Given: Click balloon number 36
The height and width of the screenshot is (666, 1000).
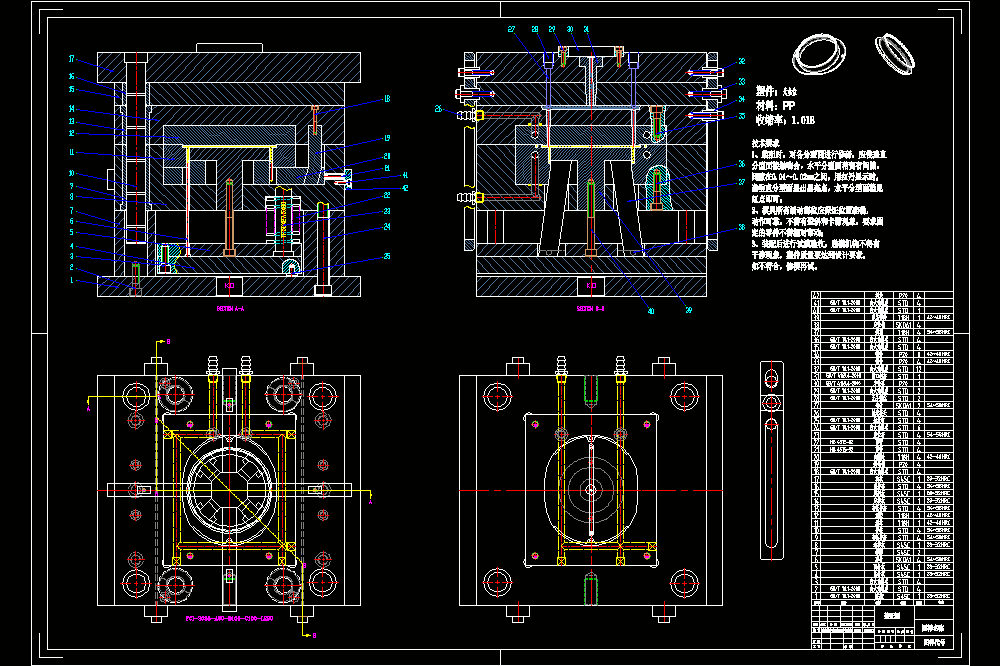Looking at the screenshot, I should tap(742, 164).
